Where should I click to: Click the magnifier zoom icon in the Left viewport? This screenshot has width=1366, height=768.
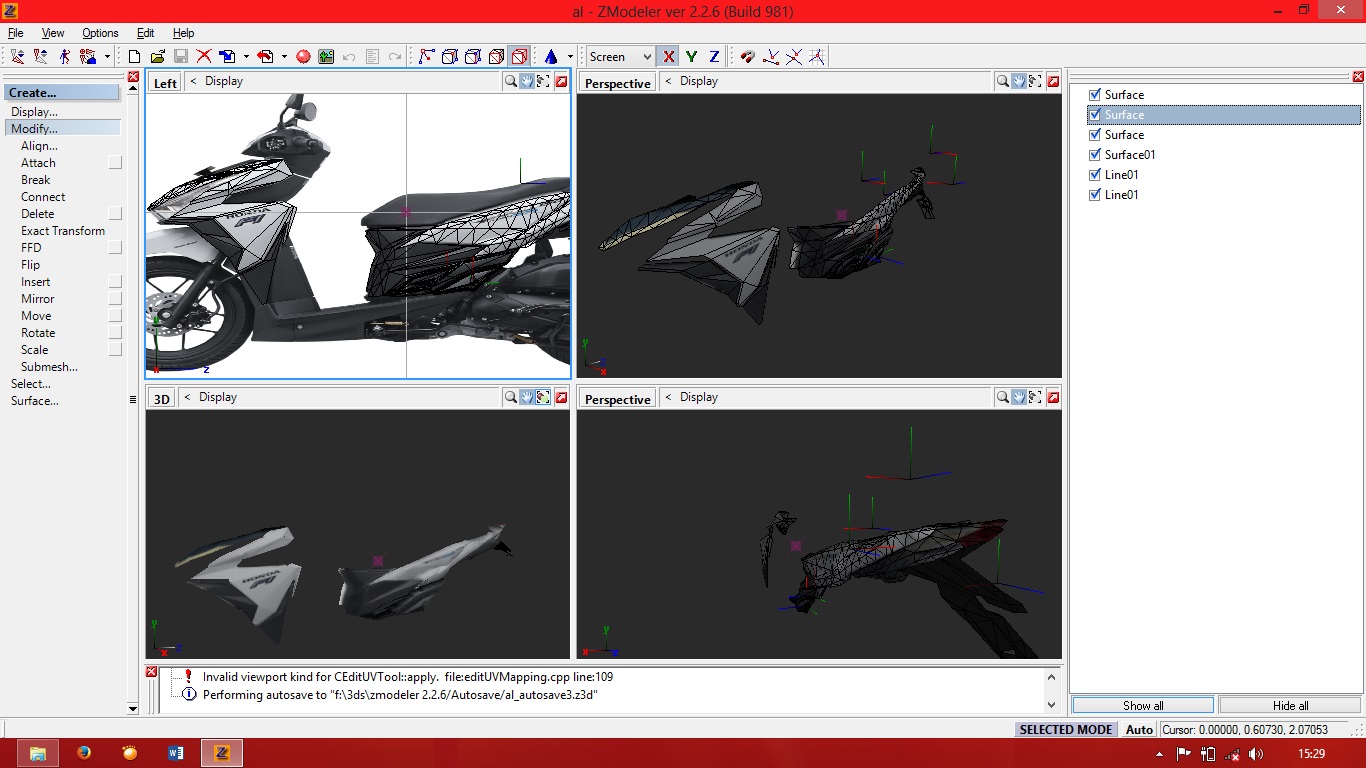click(x=510, y=81)
